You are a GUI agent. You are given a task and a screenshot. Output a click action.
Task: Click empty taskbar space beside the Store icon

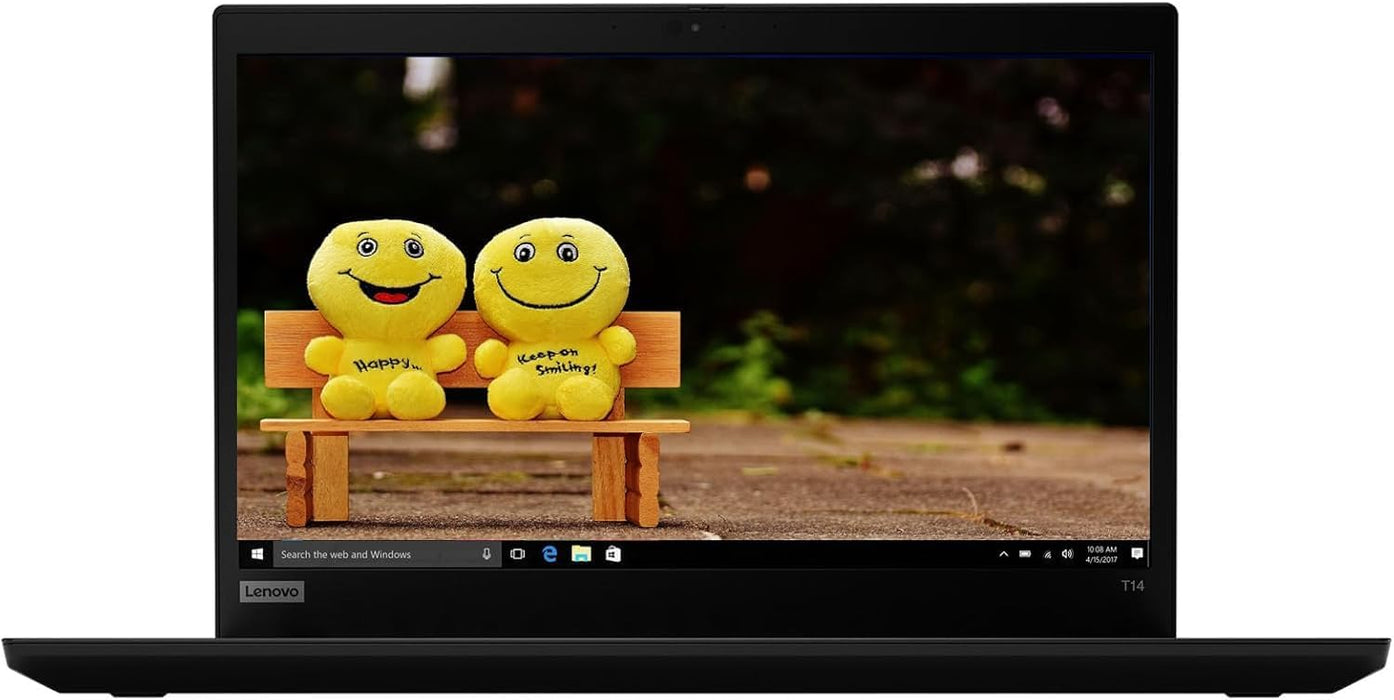click(800, 554)
